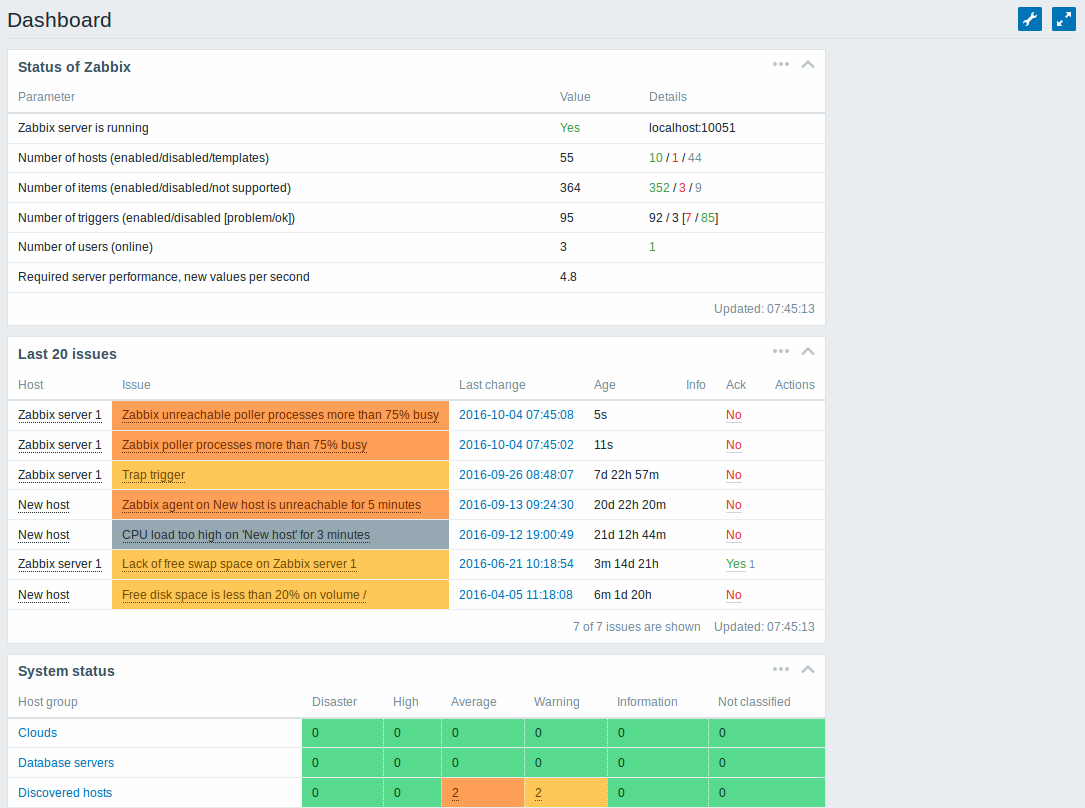Click 'localhost:10051' details value
The width and height of the screenshot is (1085, 808).
(x=692, y=128)
